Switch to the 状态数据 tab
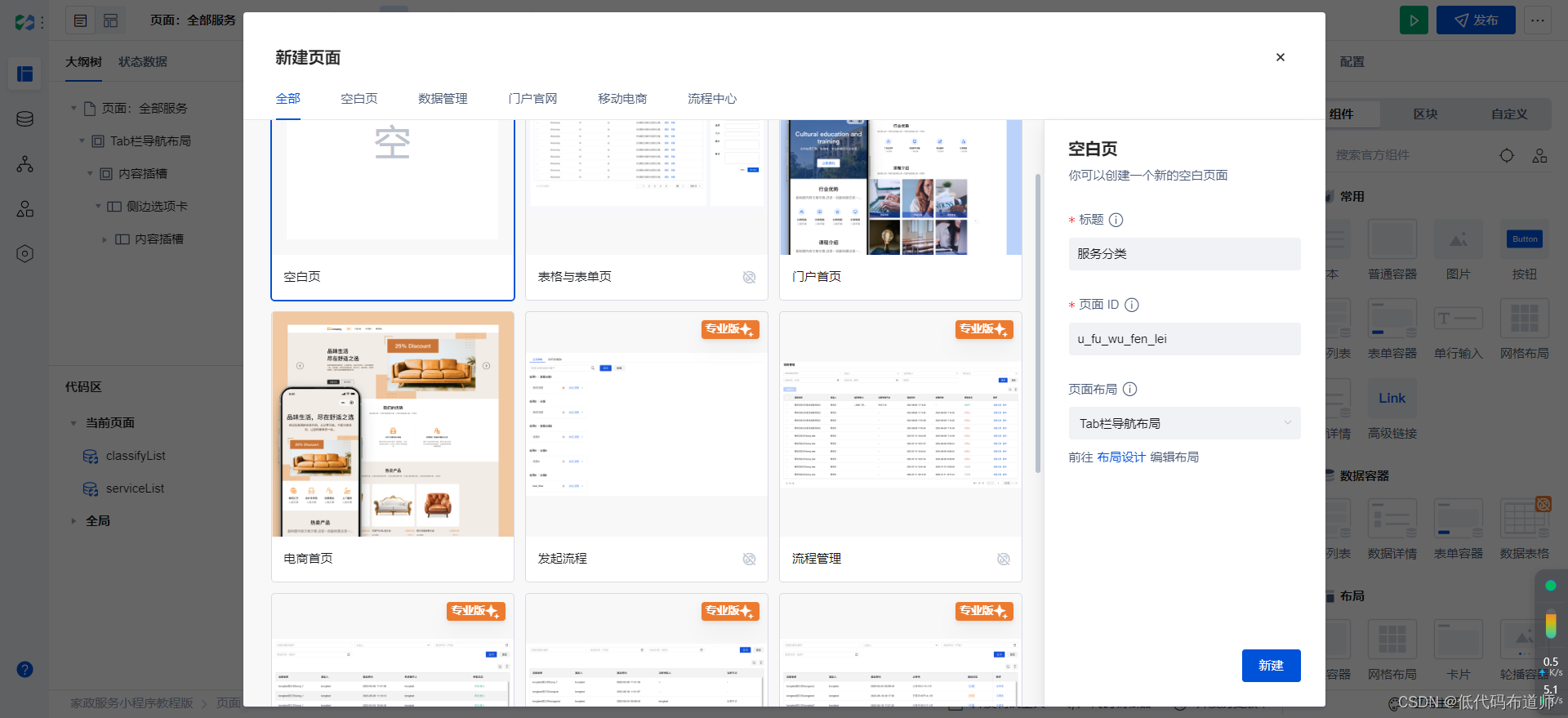Image resolution: width=1568 pixels, height=718 pixels. coord(143,62)
